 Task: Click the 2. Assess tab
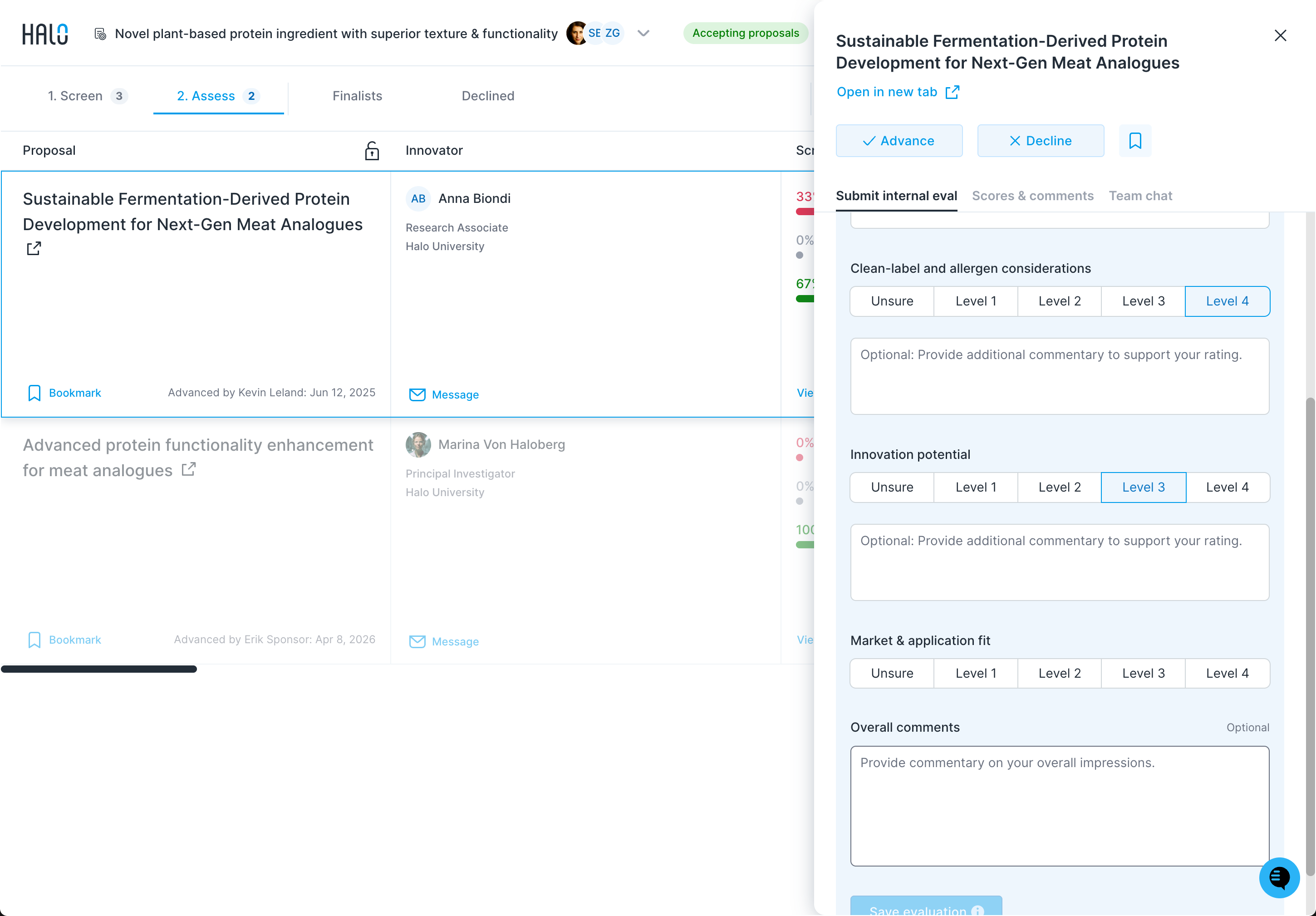tap(218, 96)
